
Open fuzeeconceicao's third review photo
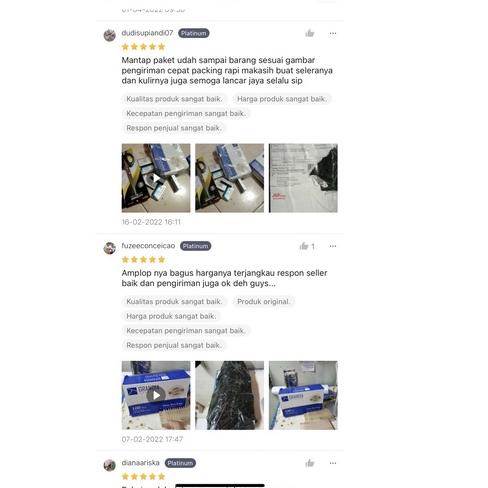tap(303, 395)
